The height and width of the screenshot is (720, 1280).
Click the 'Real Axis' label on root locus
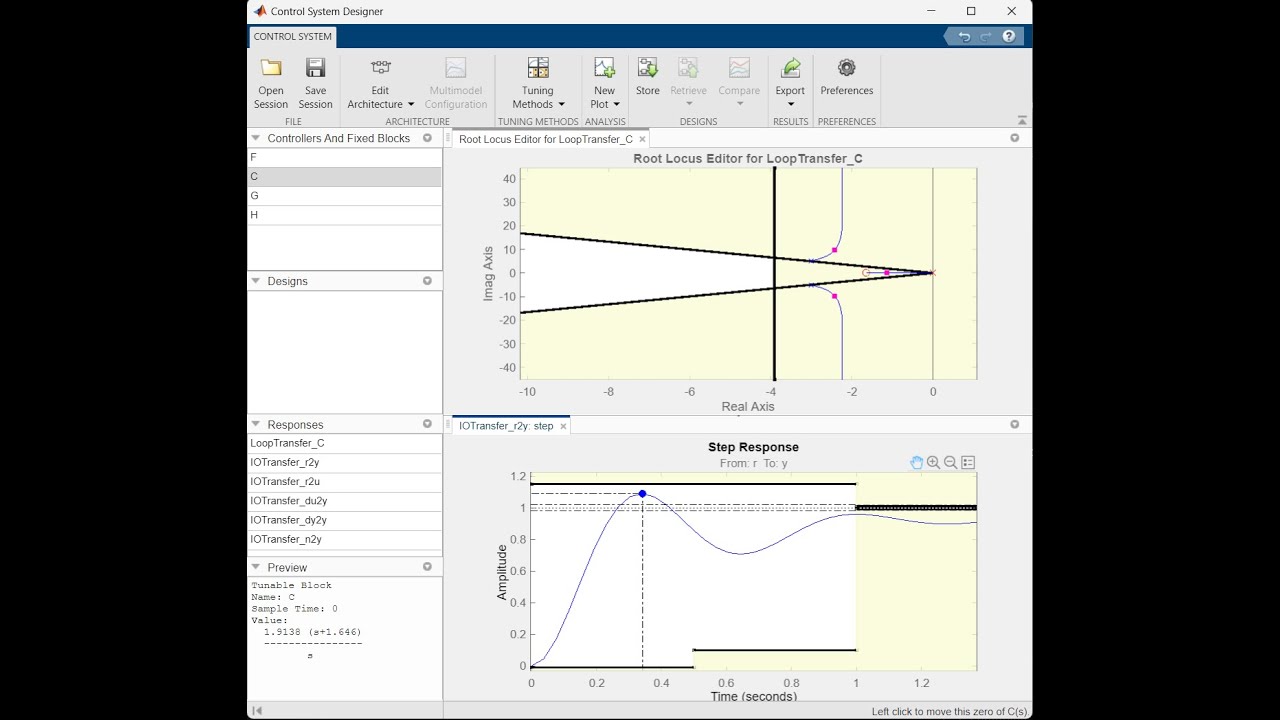(748, 407)
